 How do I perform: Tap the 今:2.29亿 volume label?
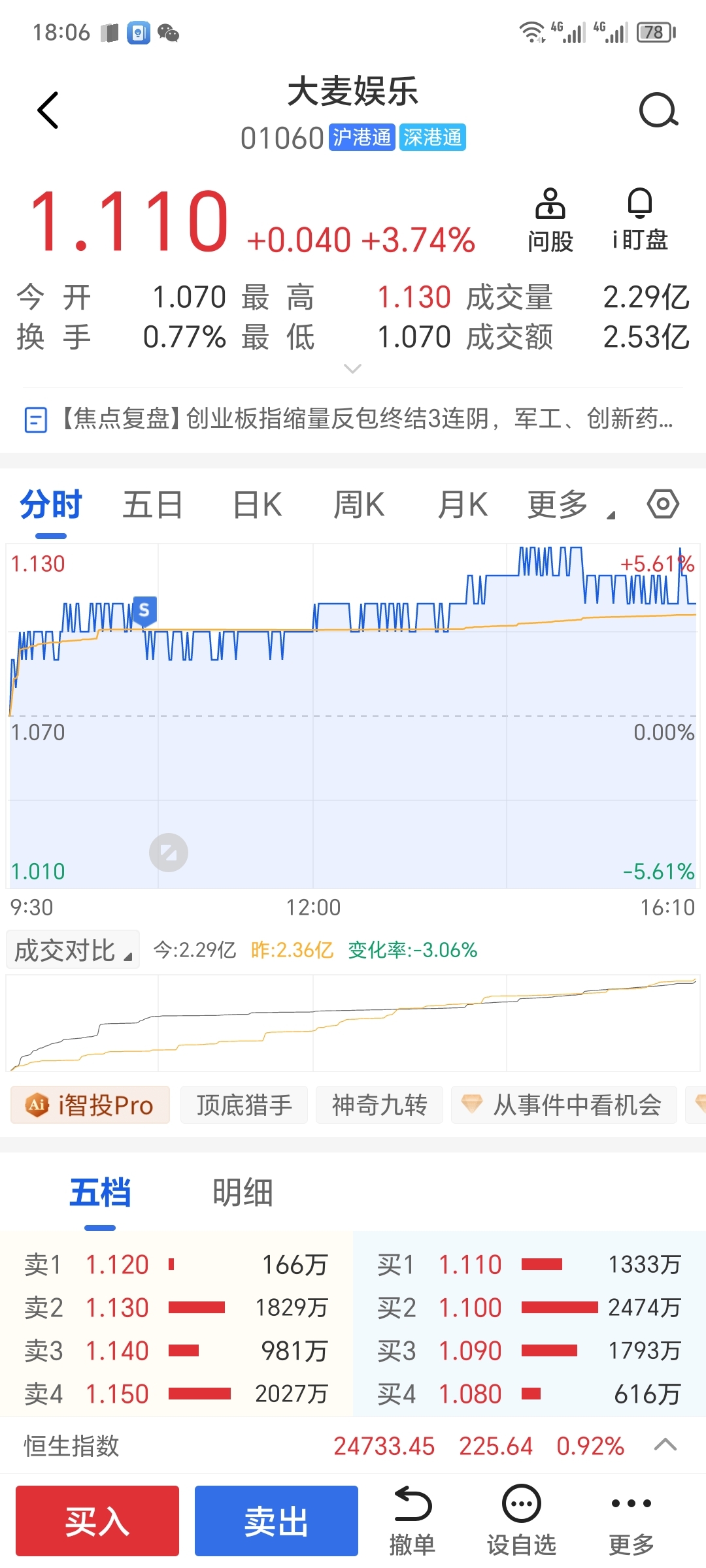195,950
